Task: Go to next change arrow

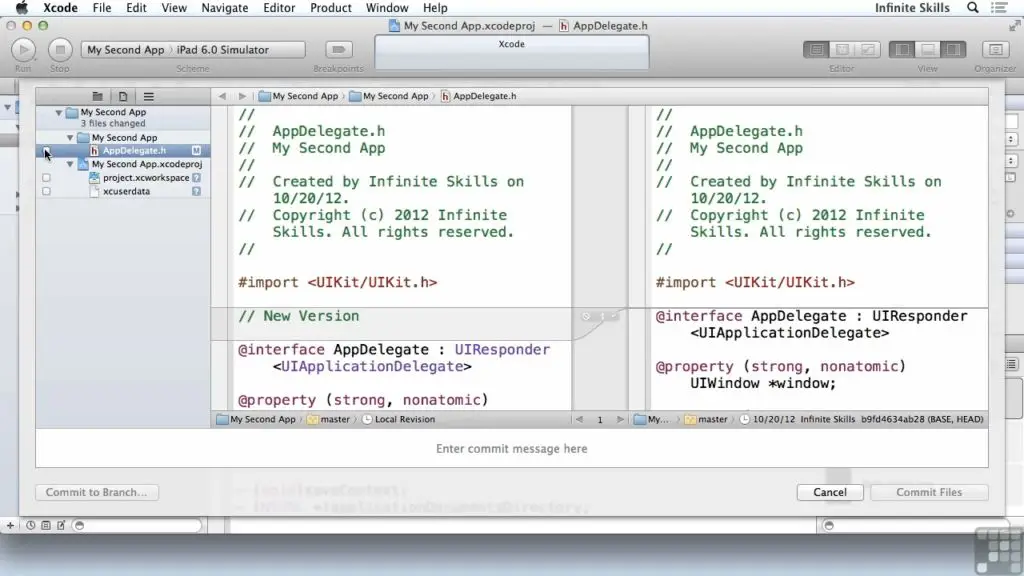Action: tap(620, 419)
